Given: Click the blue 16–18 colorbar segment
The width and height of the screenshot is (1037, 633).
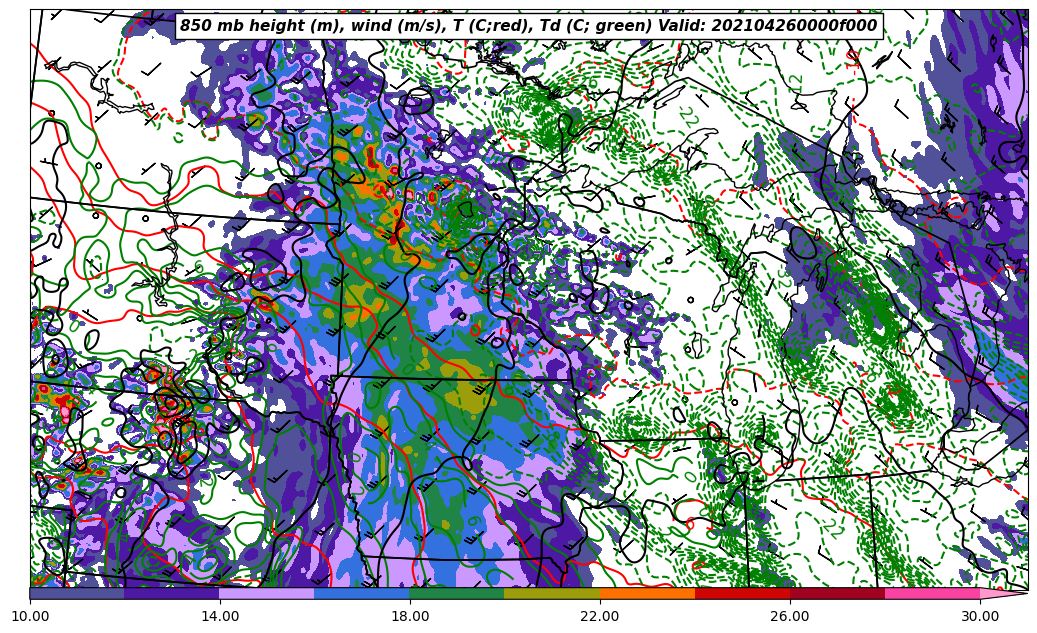Looking at the screenshot, I should click(x=362, y=593).
